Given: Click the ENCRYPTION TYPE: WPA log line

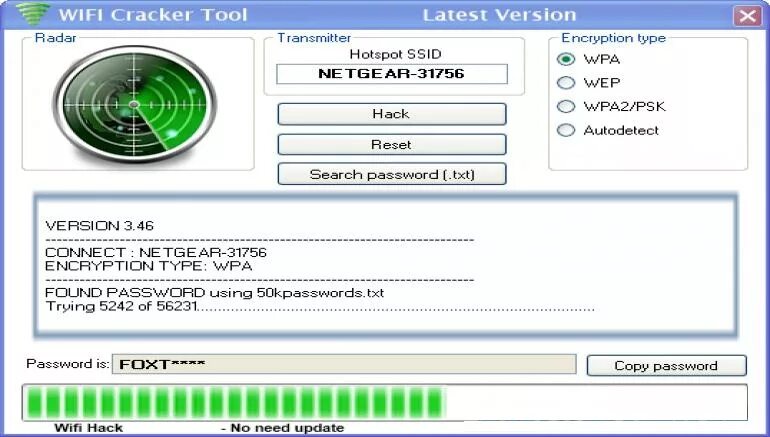Looking at the screenshot, I should point(148,266).
